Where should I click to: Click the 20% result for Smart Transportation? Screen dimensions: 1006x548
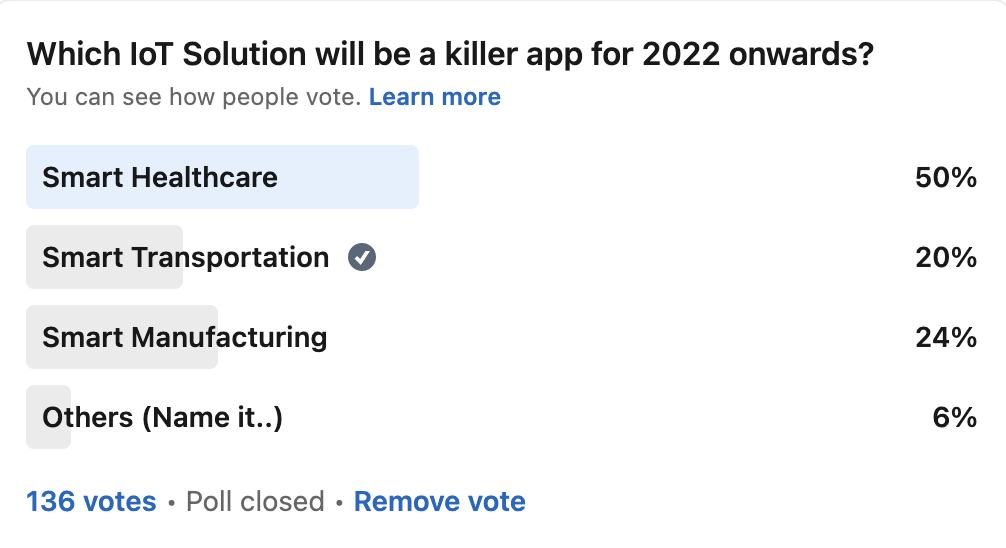(x=945, y=258)
